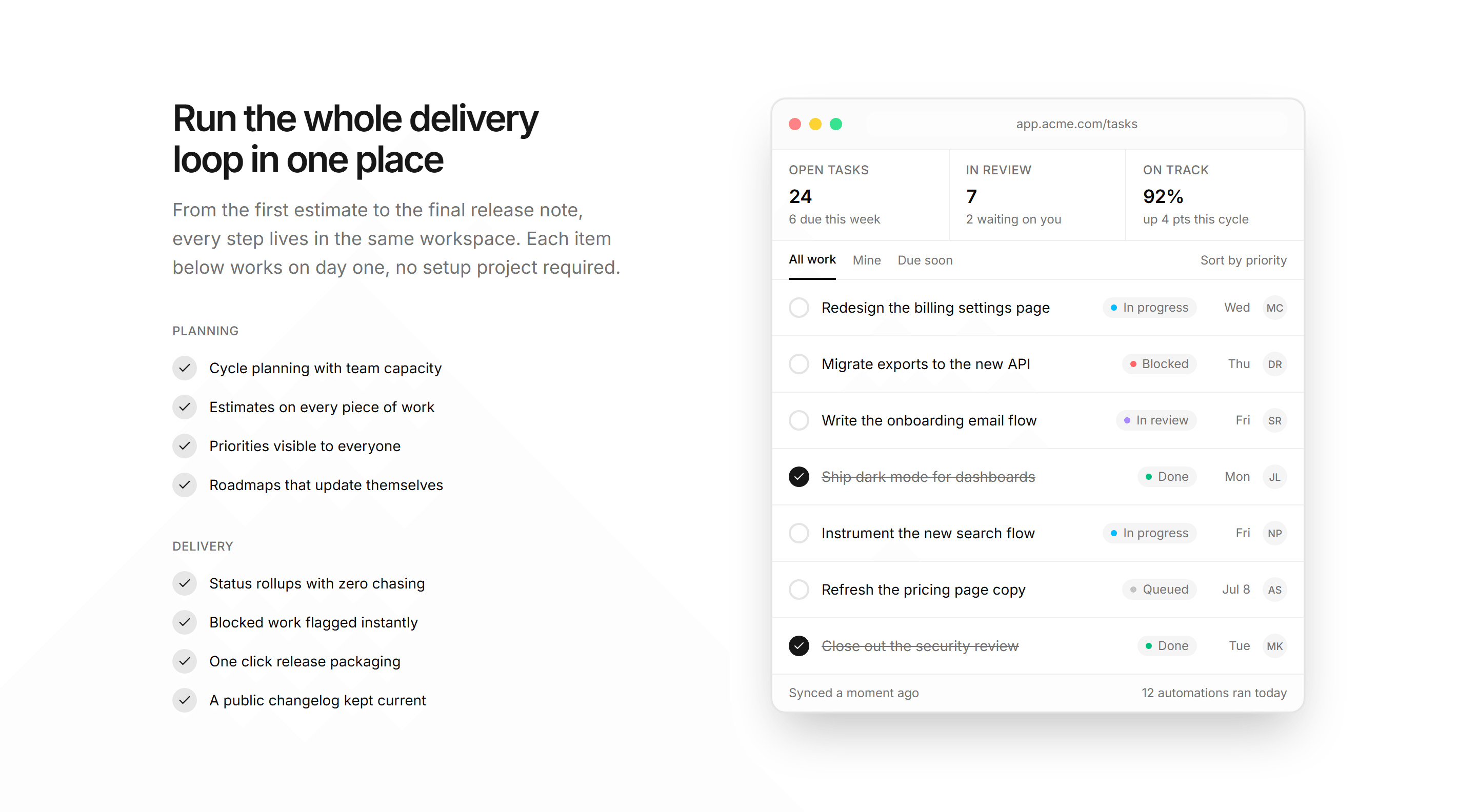The height and width of the screenshot is (812, 1477).
Task: Click Wed due date on billing row
Action: point(1237,308)
